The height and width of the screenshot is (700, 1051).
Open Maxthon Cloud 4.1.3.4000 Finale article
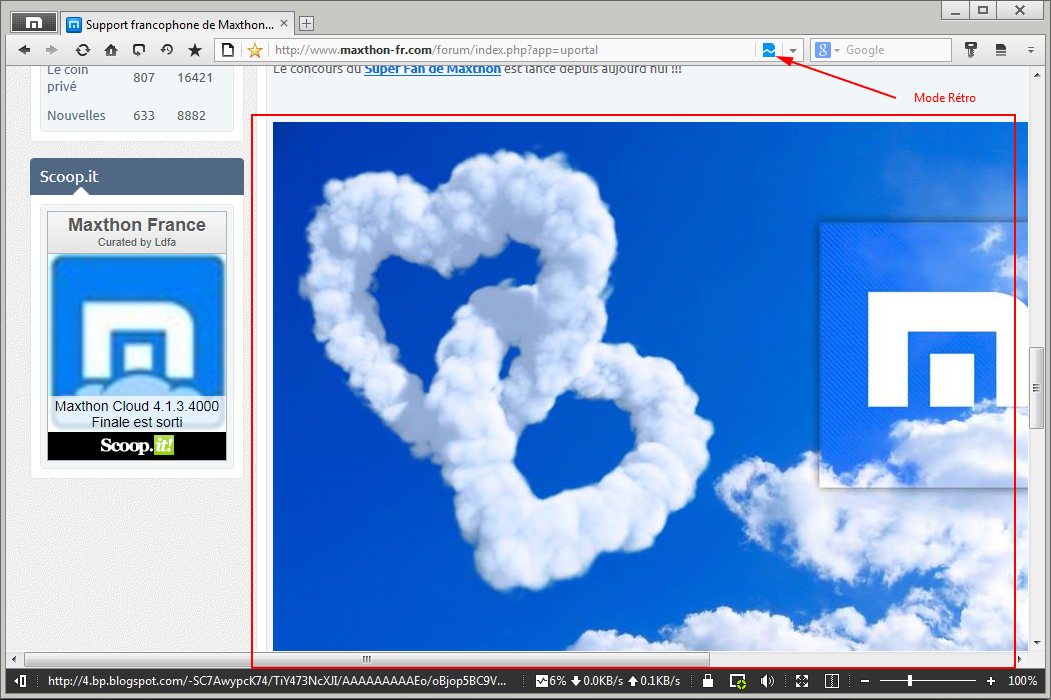click(137, 414)
